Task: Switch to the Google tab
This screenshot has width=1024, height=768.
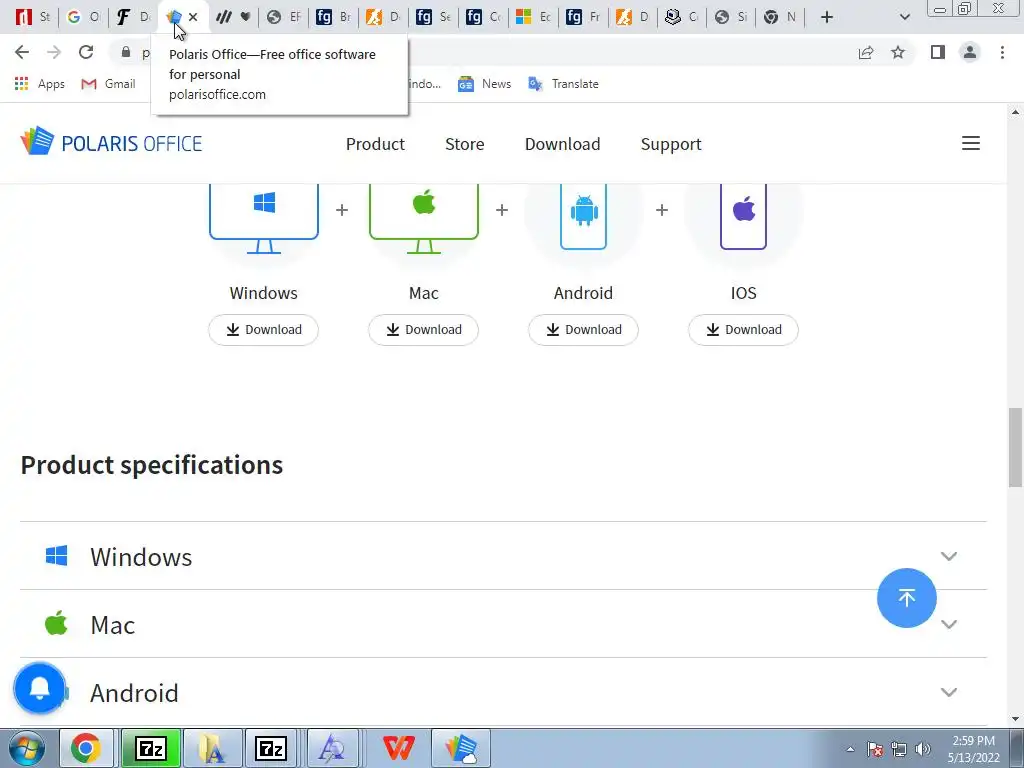Action: point(83,17)
